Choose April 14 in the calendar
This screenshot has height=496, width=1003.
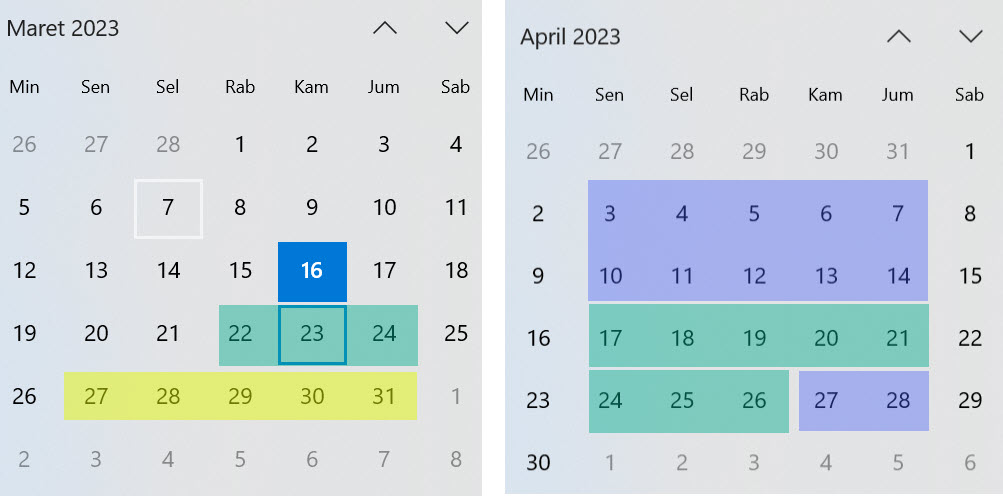point(898,276)
